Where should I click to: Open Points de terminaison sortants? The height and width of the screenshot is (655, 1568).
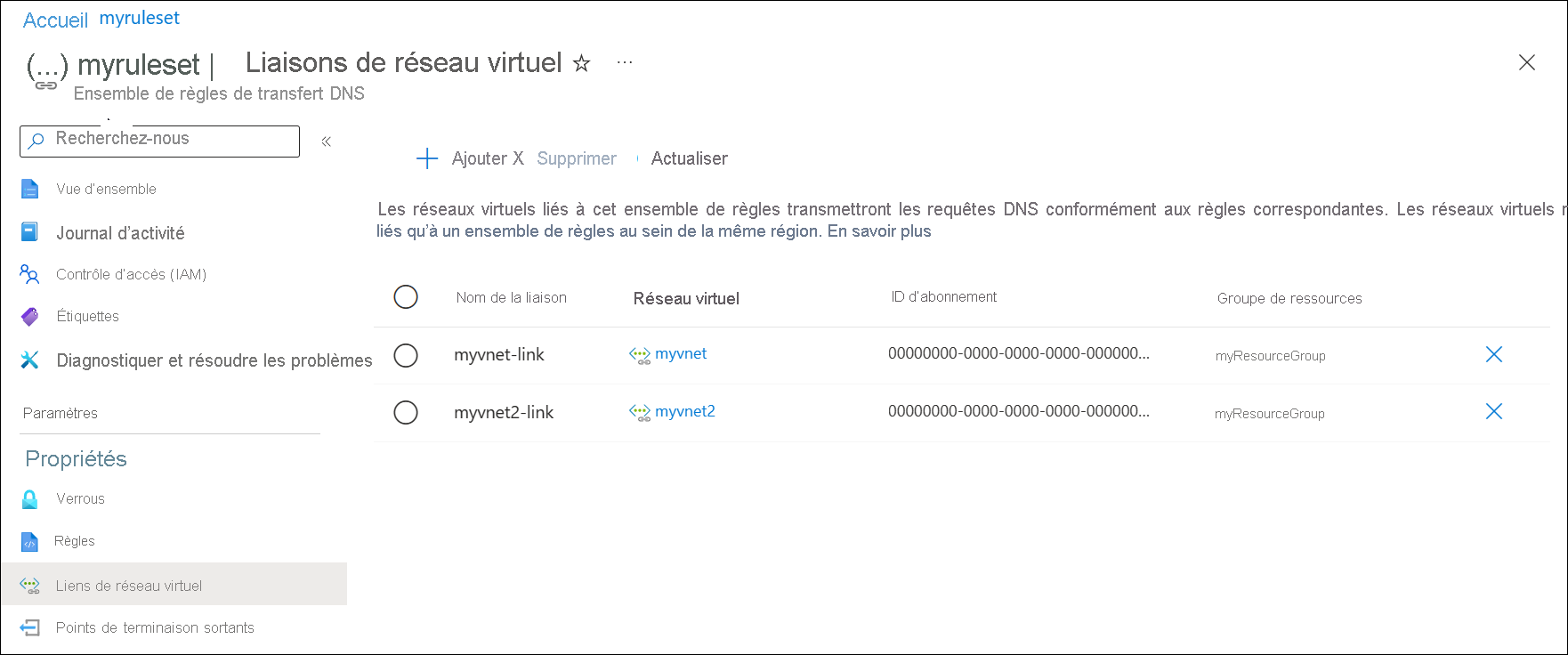click(x=155, y=627)
